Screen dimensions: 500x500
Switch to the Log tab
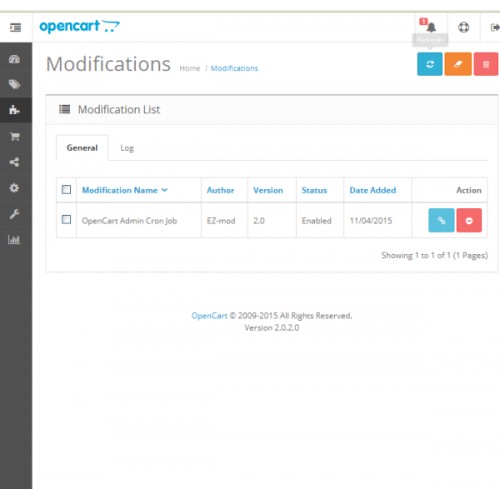(127, 148)
